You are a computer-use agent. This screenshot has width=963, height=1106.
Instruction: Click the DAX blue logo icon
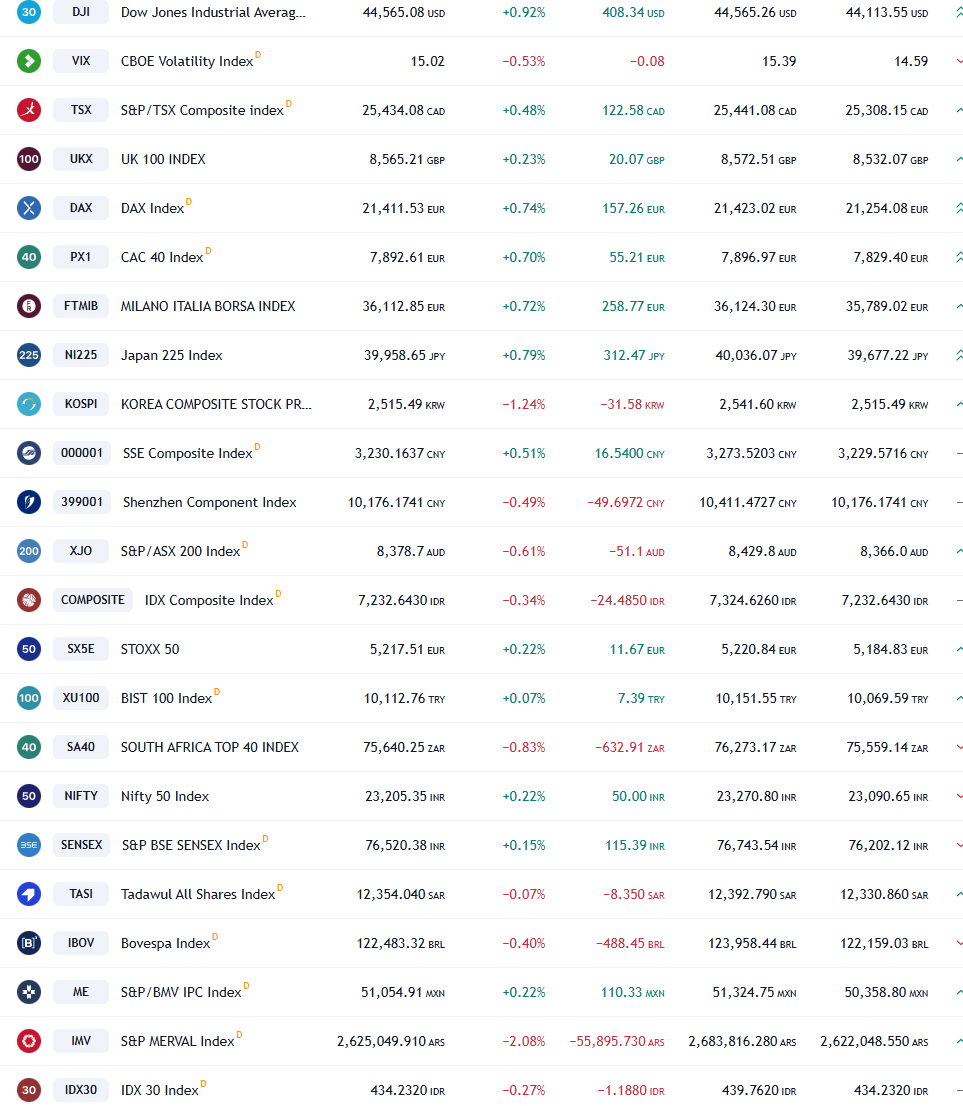click(29, 208)
